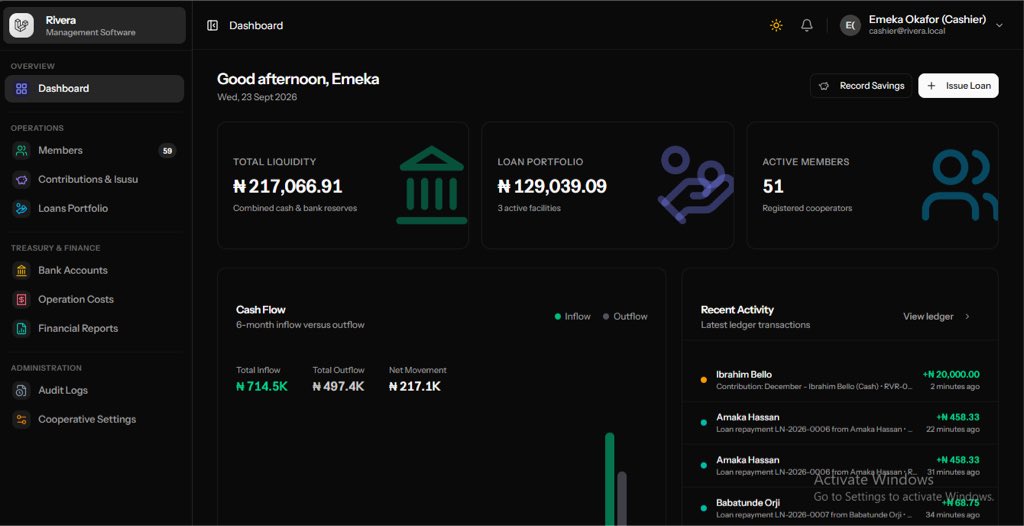
Task: Open the Babatunde Orji transaction row
Action: coord(840,507)
